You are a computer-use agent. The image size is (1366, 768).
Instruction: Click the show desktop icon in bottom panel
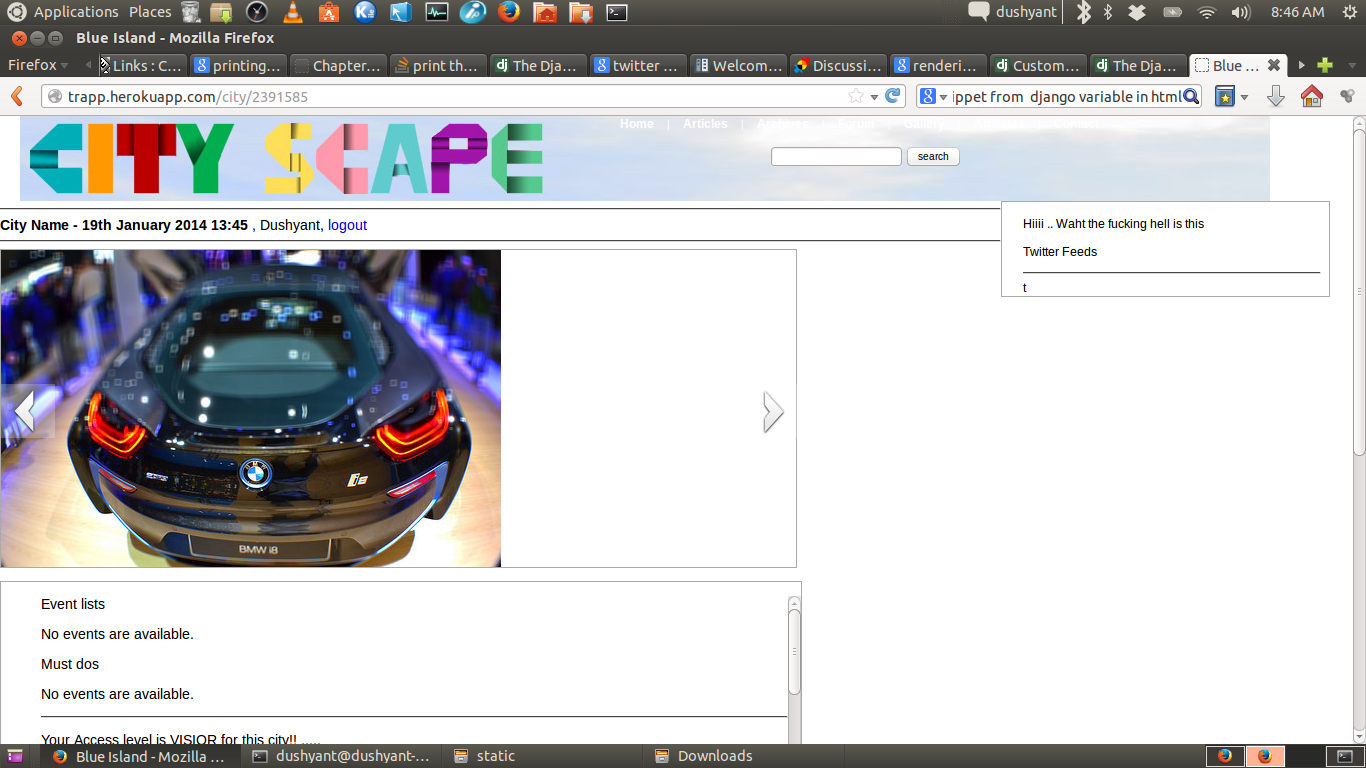coord(16,757)
